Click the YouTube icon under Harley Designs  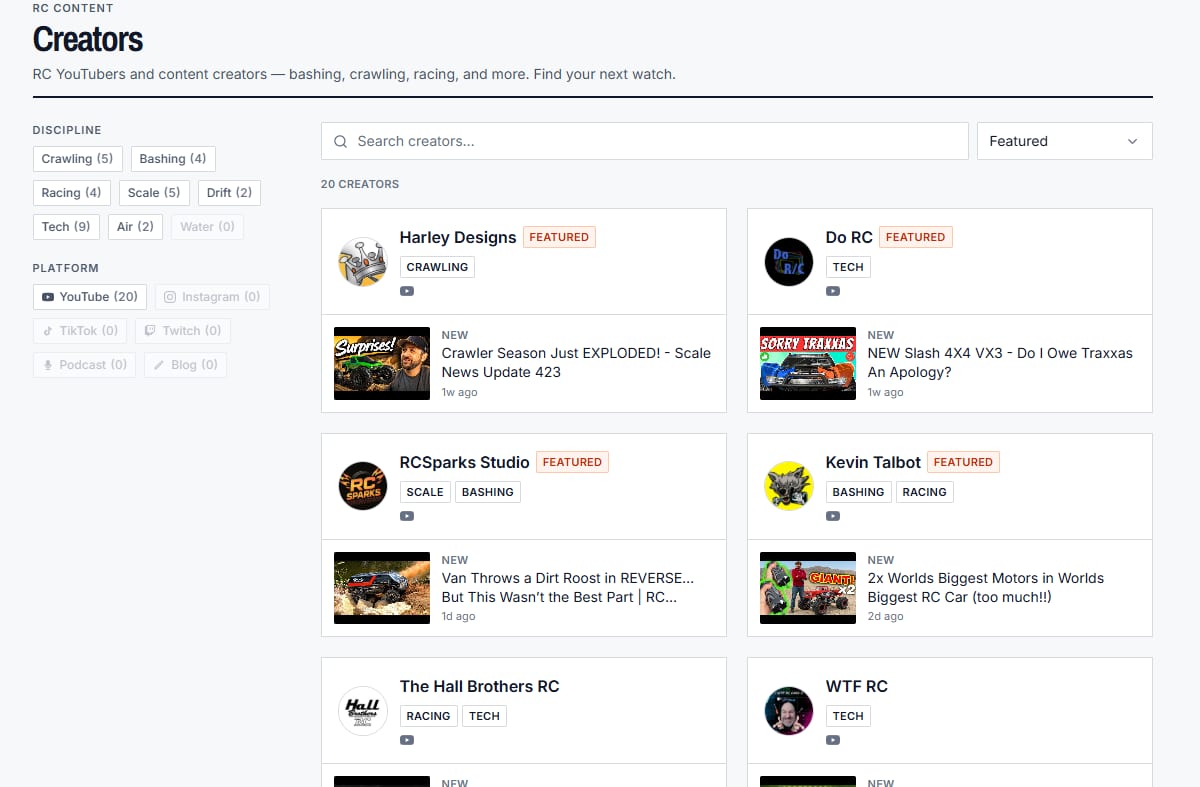[x=407, y=291]
